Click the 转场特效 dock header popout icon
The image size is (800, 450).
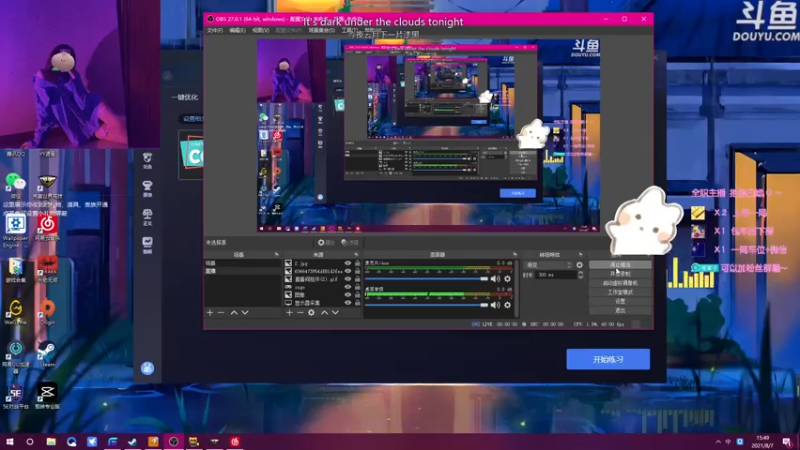coord(580,254)
